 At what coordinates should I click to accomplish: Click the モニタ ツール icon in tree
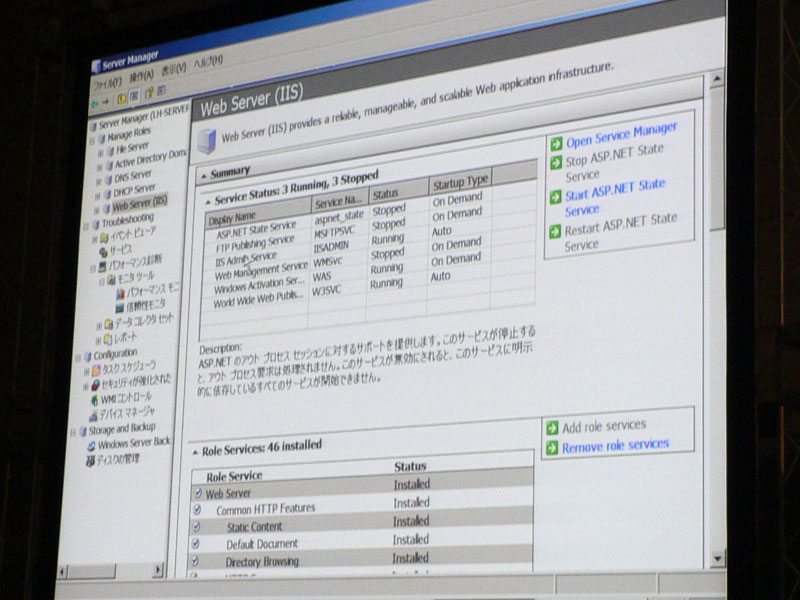pyautogui.click(x=111, y=280)
